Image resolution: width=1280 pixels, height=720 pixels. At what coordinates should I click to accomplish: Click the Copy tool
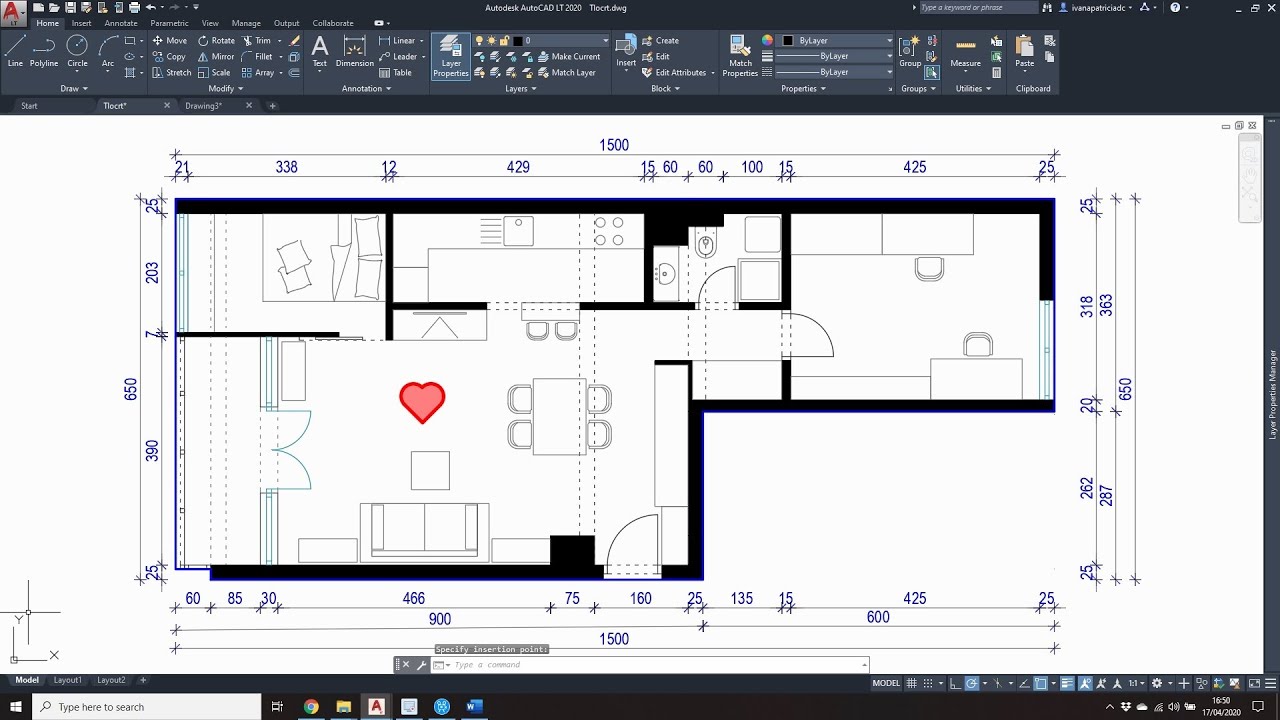[x=169, y=57]
